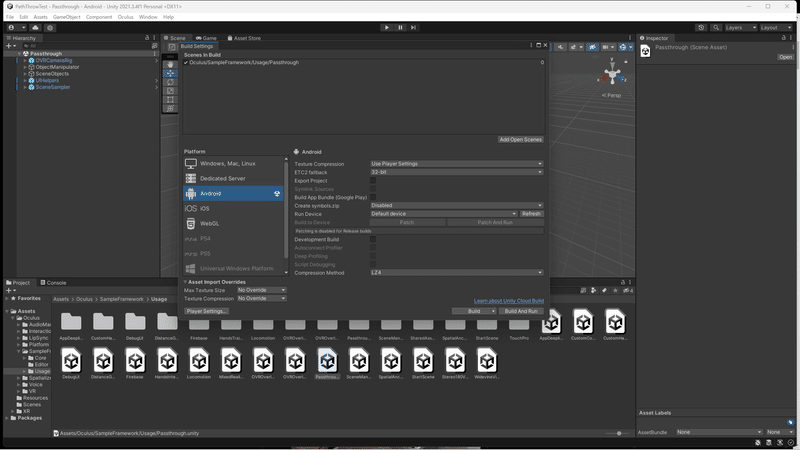This screenshot has height=450, width=800.
Task: Expand UIHelpers in Hierarchy
Action: (x=25, y=80)
